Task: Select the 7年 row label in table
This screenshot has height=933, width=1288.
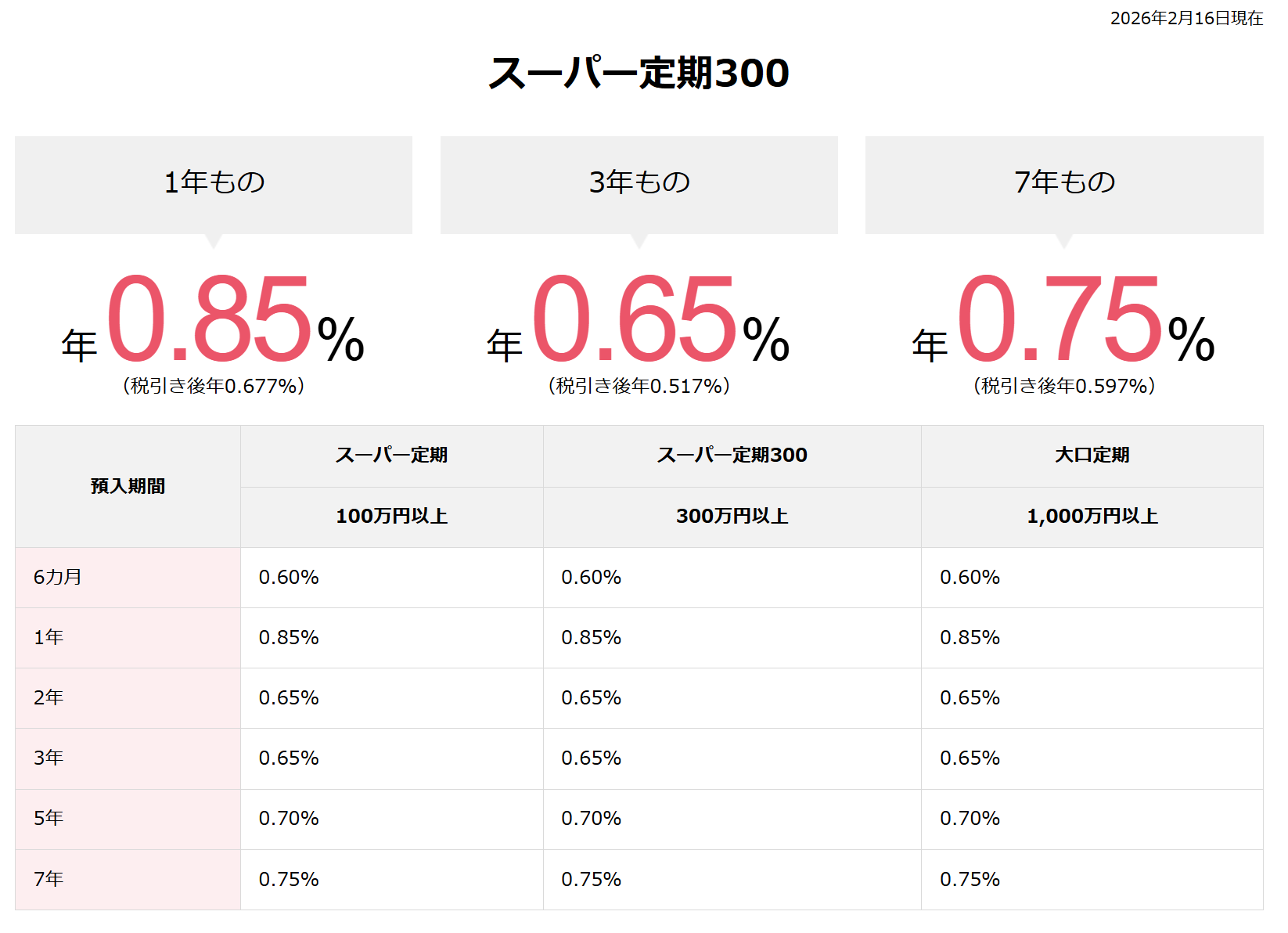Action: [49, 880]
